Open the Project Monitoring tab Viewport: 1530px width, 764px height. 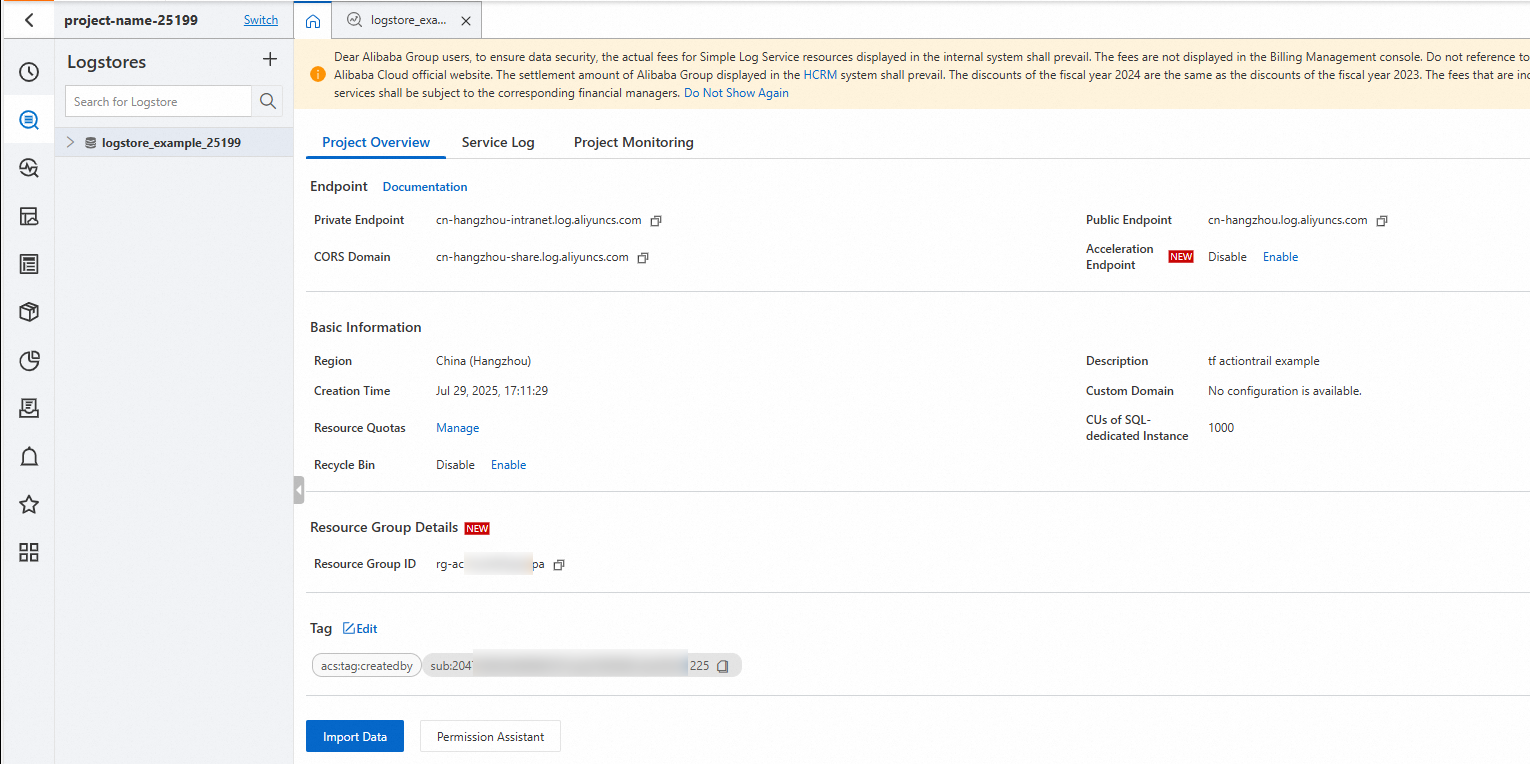coord(633,142)
